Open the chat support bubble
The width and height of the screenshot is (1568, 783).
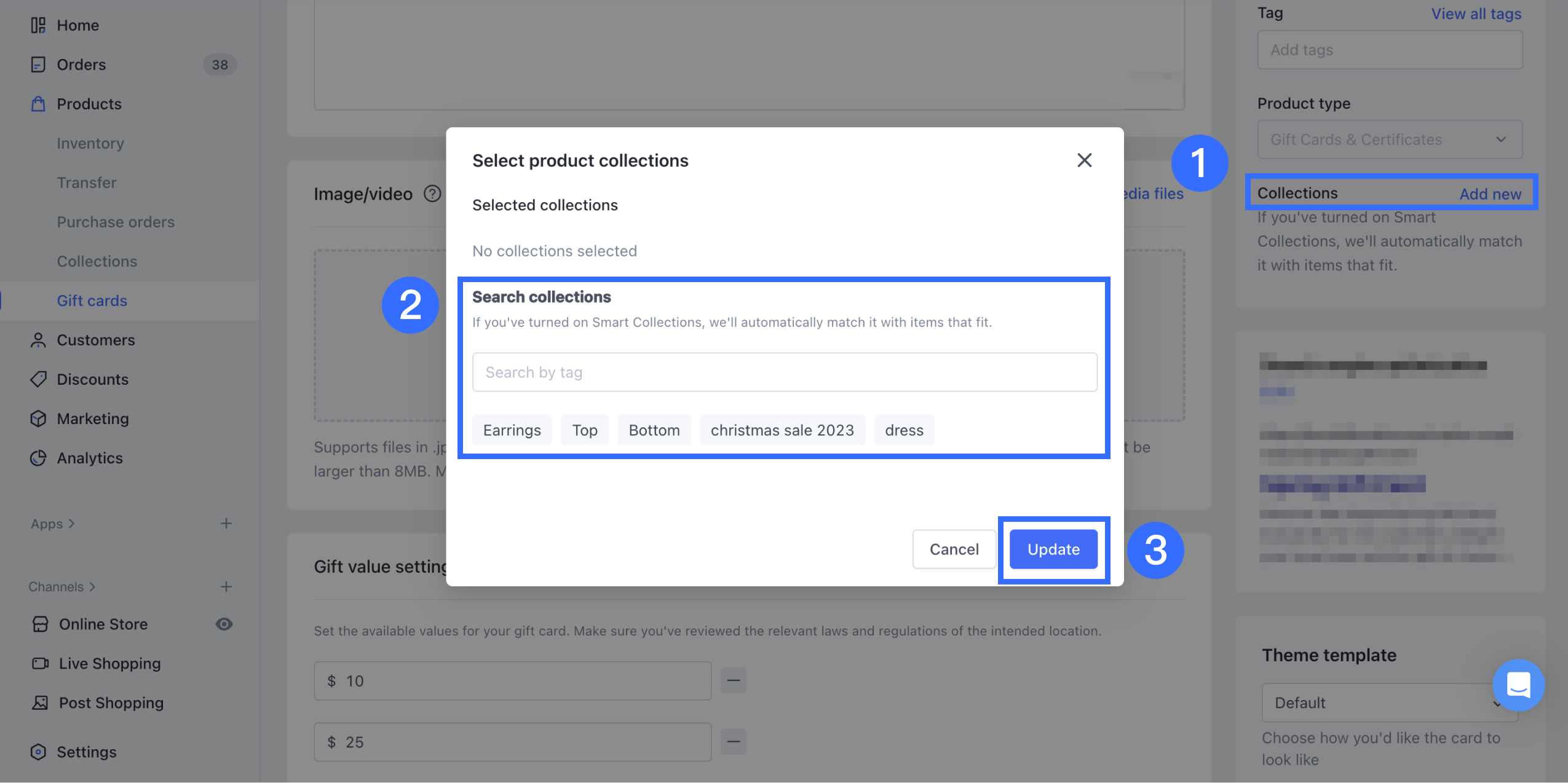(1518, 685)
